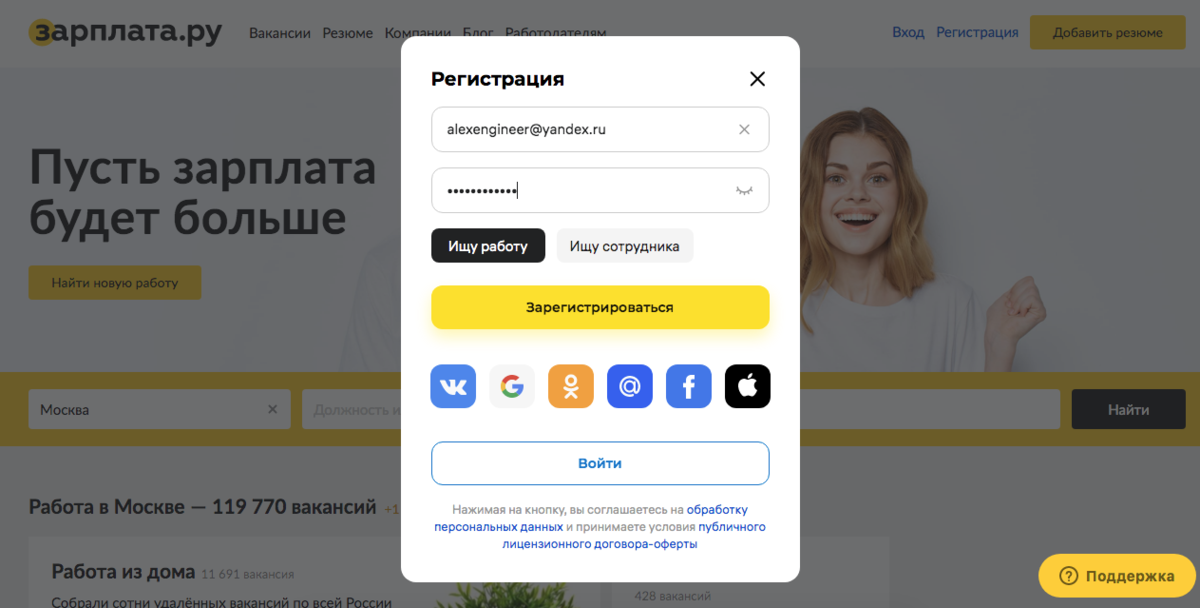Click the Войти outlined button
Screen dimensions: 1200x608
point(600,463)
